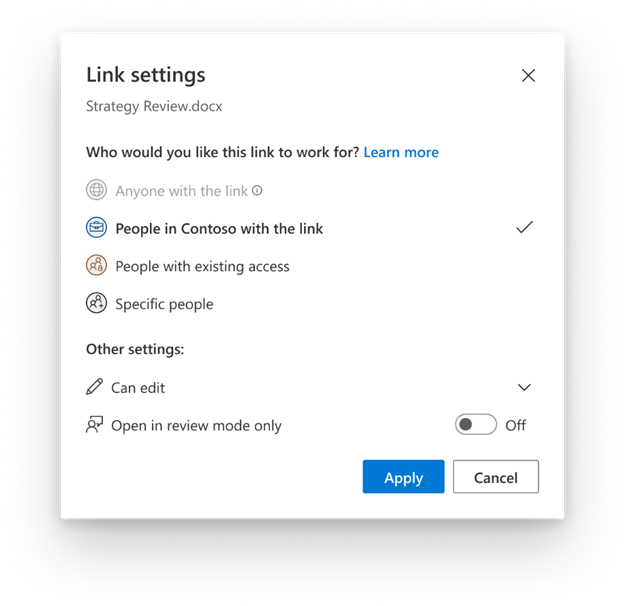Toggle the Open in review mode switch

(x=475, y=425)
